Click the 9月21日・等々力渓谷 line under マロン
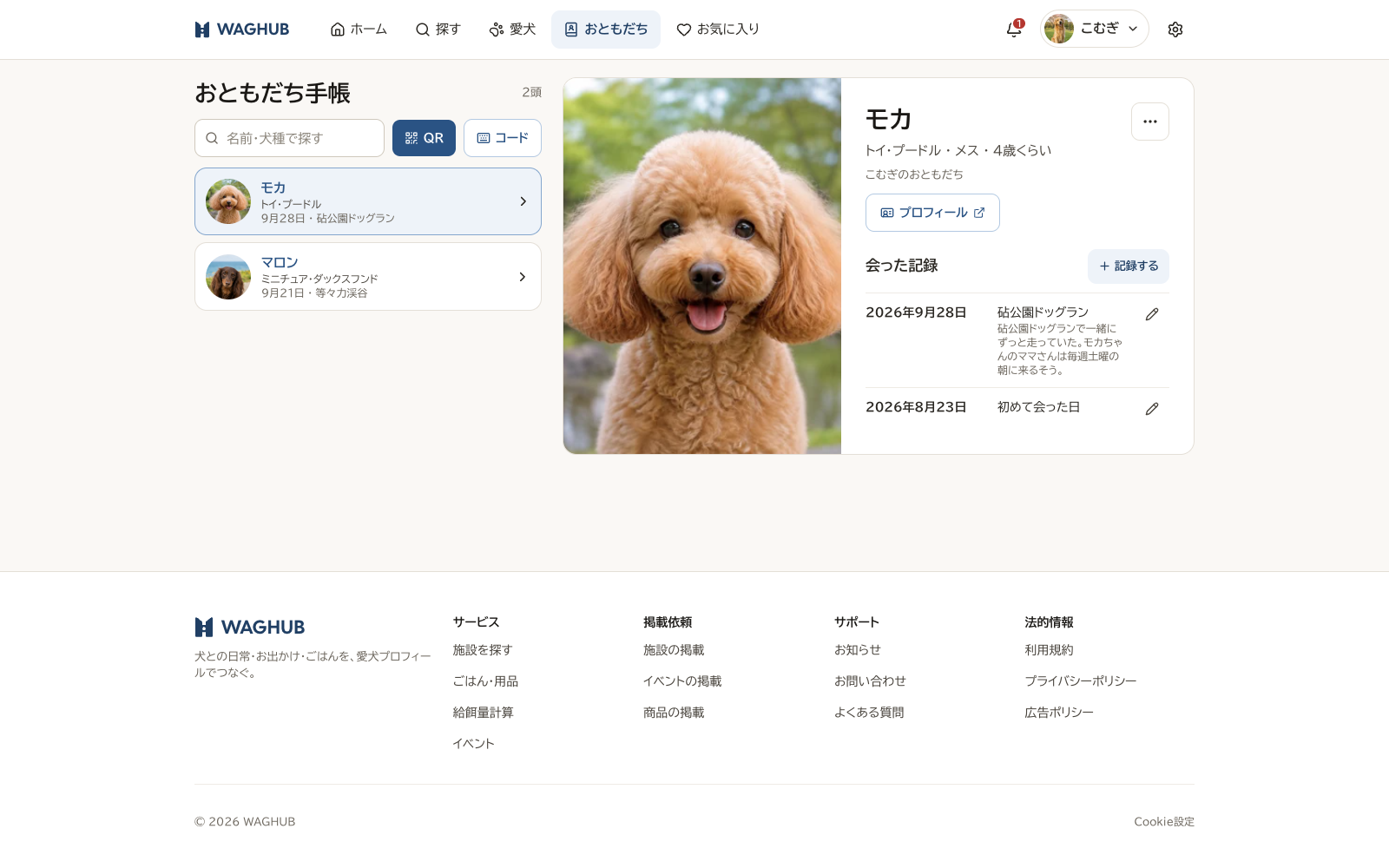 (314, 293)
